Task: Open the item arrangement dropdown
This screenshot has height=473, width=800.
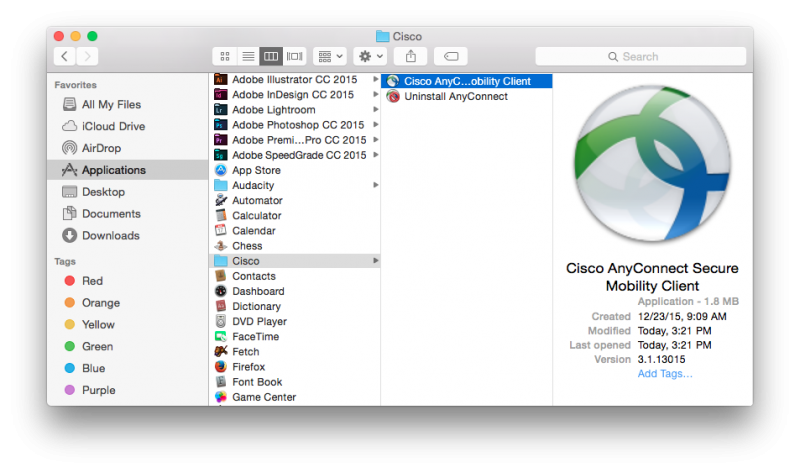Action: 330,56
